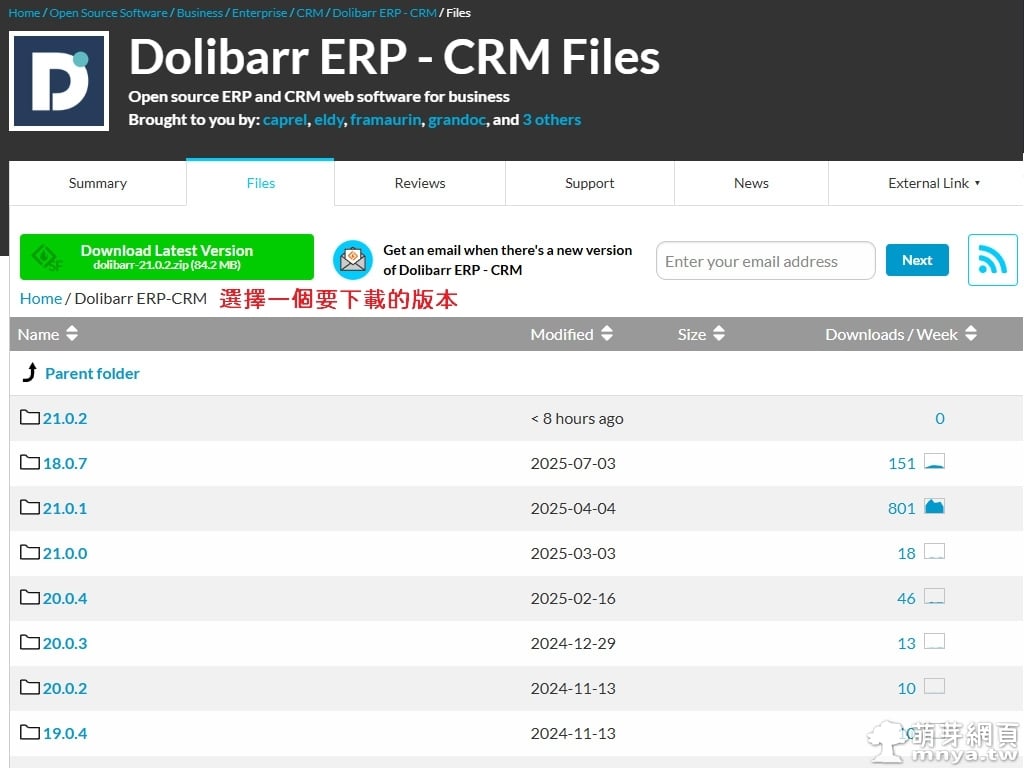Open download stats chart for 21.0.1
This screenshot has height=768, width=1024.
tap(934, 507)
